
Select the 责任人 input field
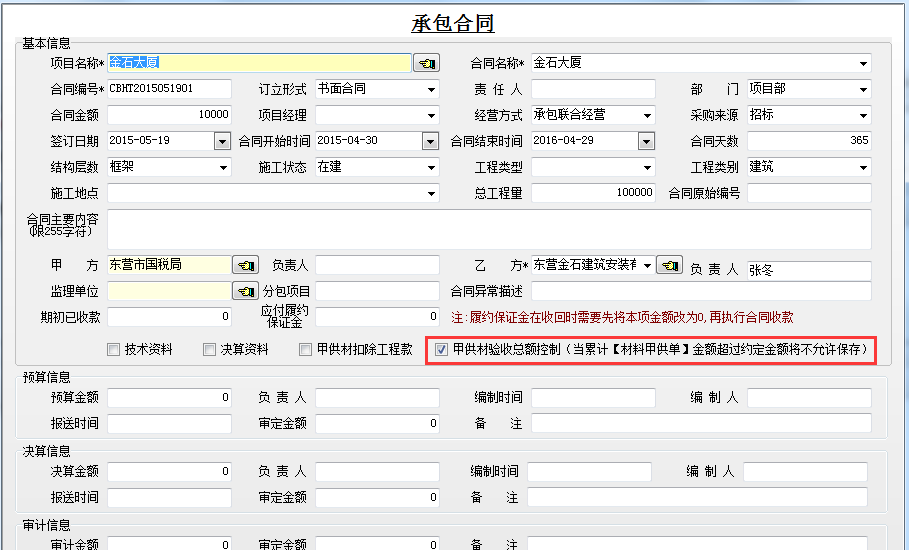pyautogui.click(x=593, y=90)
